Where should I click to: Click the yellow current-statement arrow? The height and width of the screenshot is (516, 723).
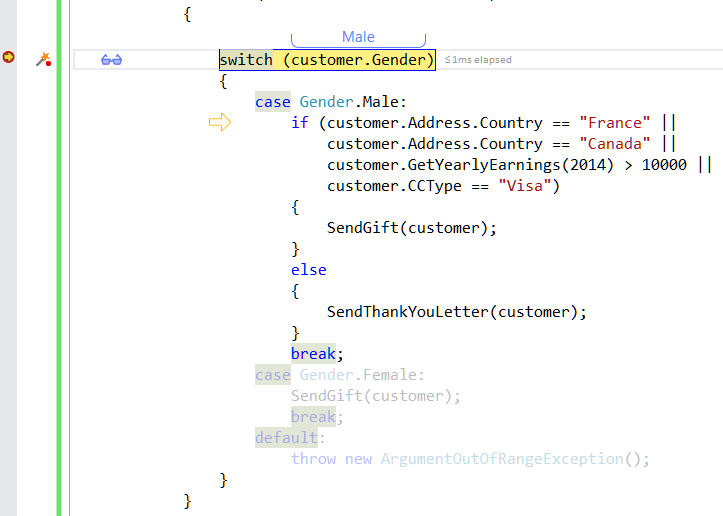coord(220,122)
